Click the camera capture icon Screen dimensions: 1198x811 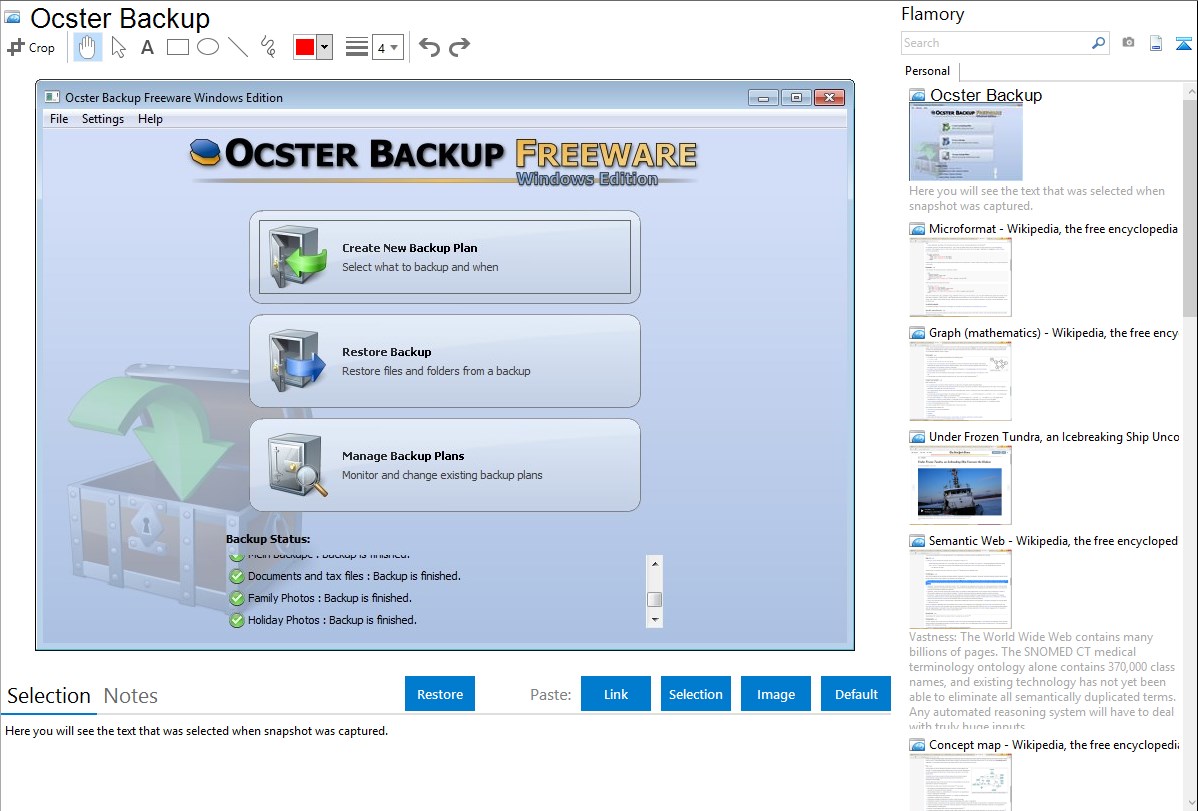point(1128,43)
